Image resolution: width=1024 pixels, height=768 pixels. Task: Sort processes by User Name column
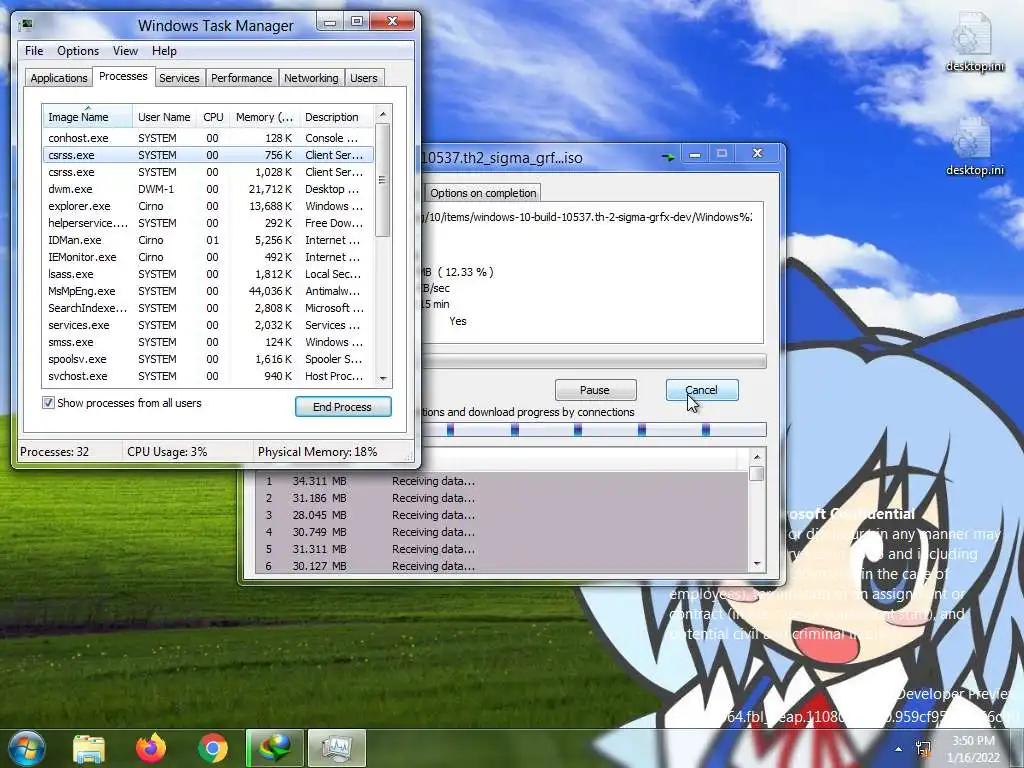(164, 117)
